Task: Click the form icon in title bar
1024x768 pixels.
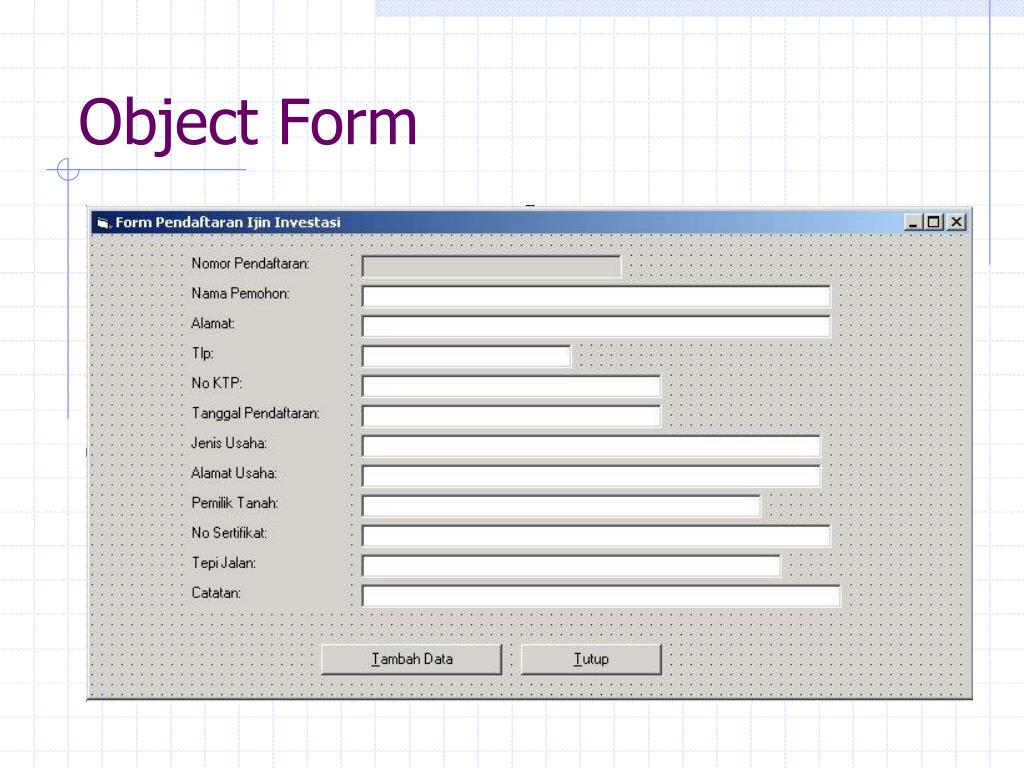Action: pyautogui.click(x=103, y=223)
